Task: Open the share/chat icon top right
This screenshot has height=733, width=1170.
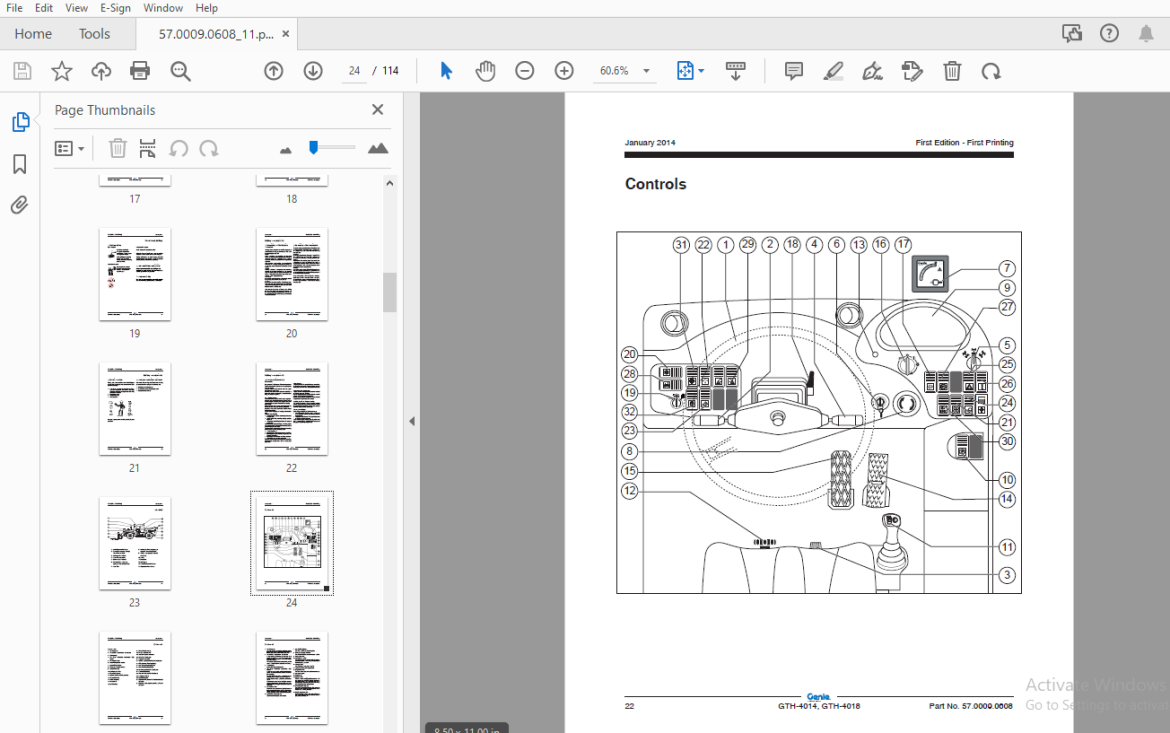Action: pos(1072,33)
